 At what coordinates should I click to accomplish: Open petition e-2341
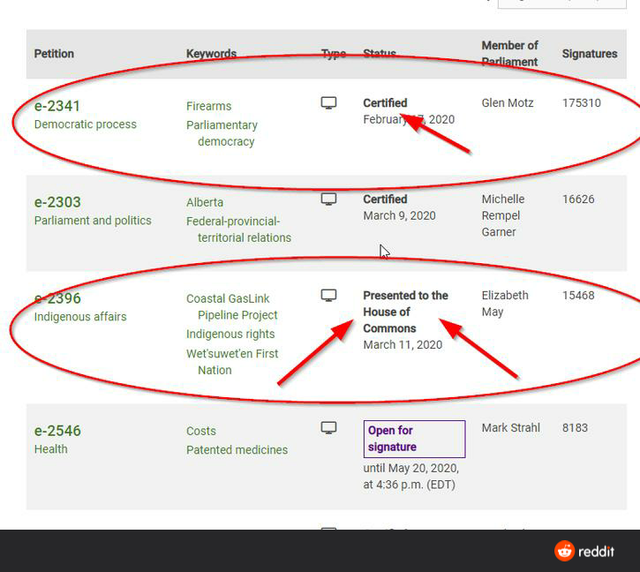coord(57,106)
